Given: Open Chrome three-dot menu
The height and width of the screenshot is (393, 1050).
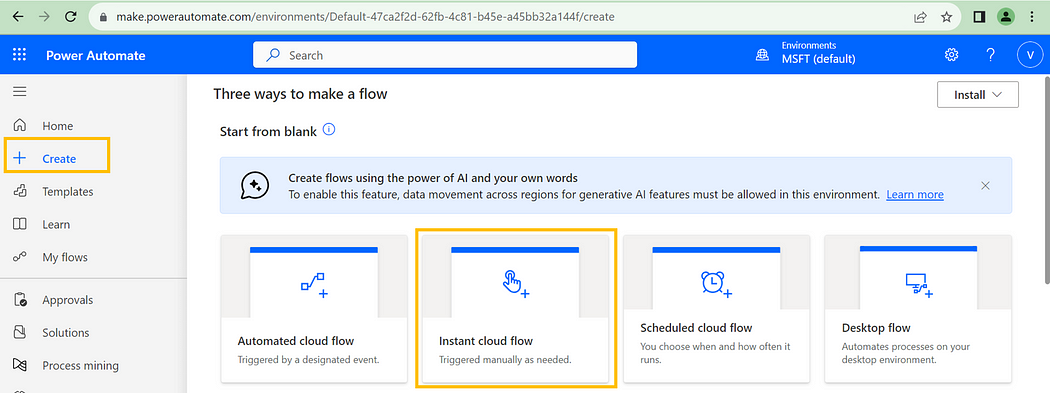Looking at the screenshot, I should 1031,17.
